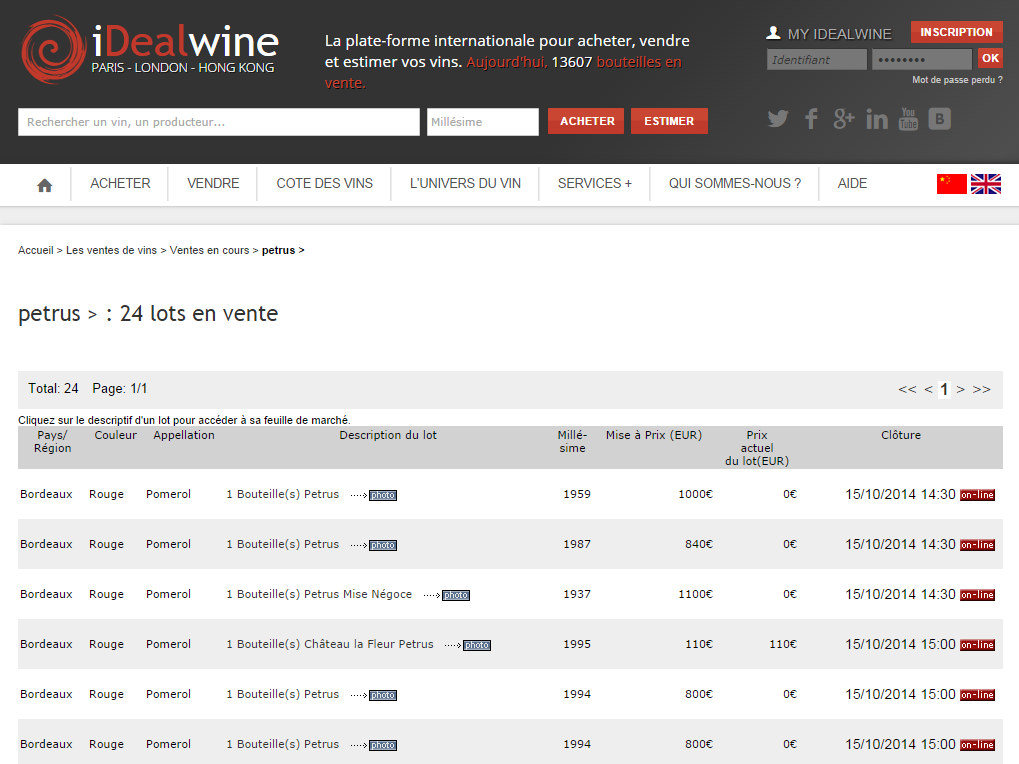Open lot Château la Fleur Petrus
This screenshot has width=1019, height=764.
click(329, 644)
